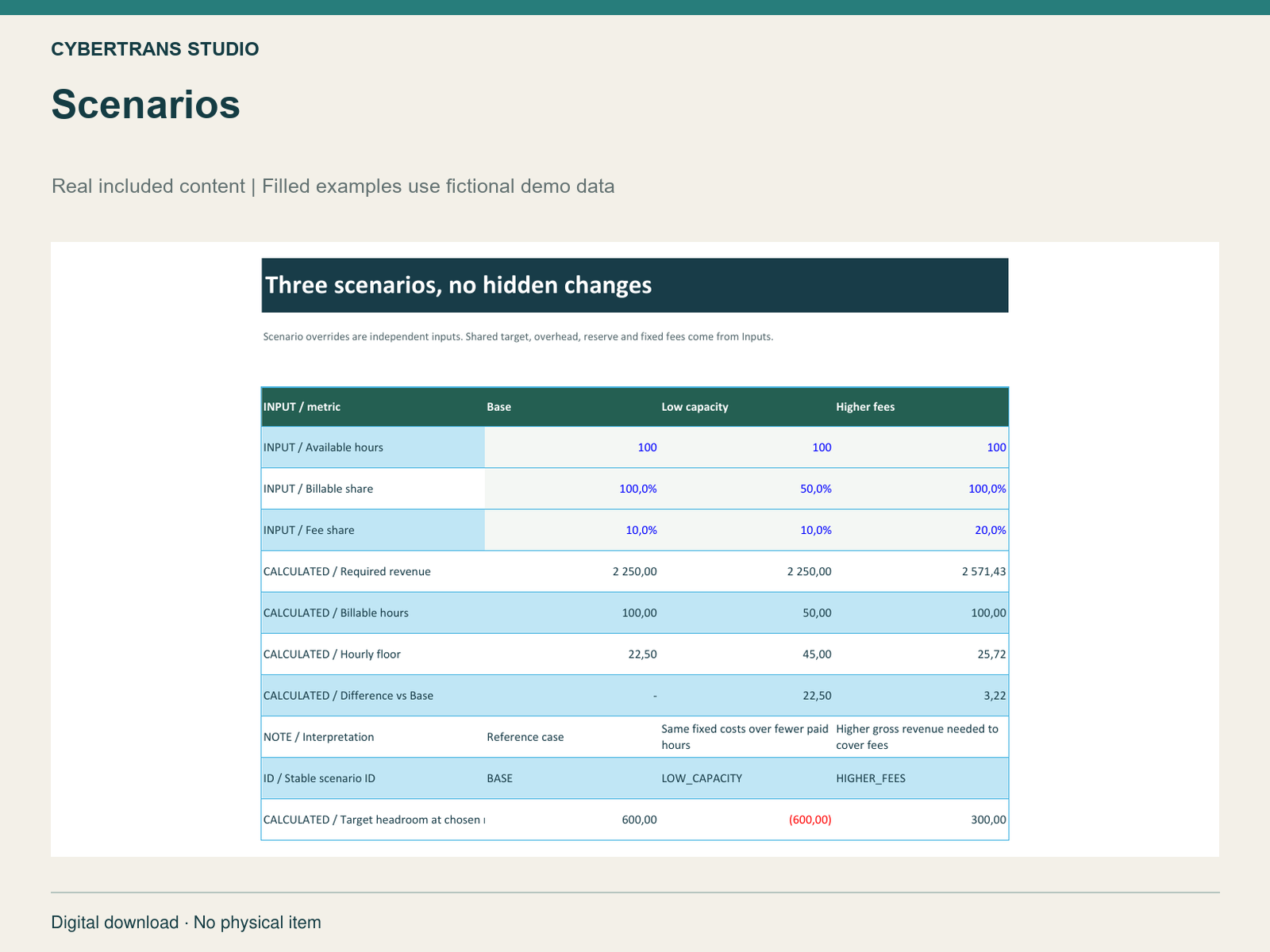Click the CYBERTRANS STUDIO brand text

[x=155, y=49]
